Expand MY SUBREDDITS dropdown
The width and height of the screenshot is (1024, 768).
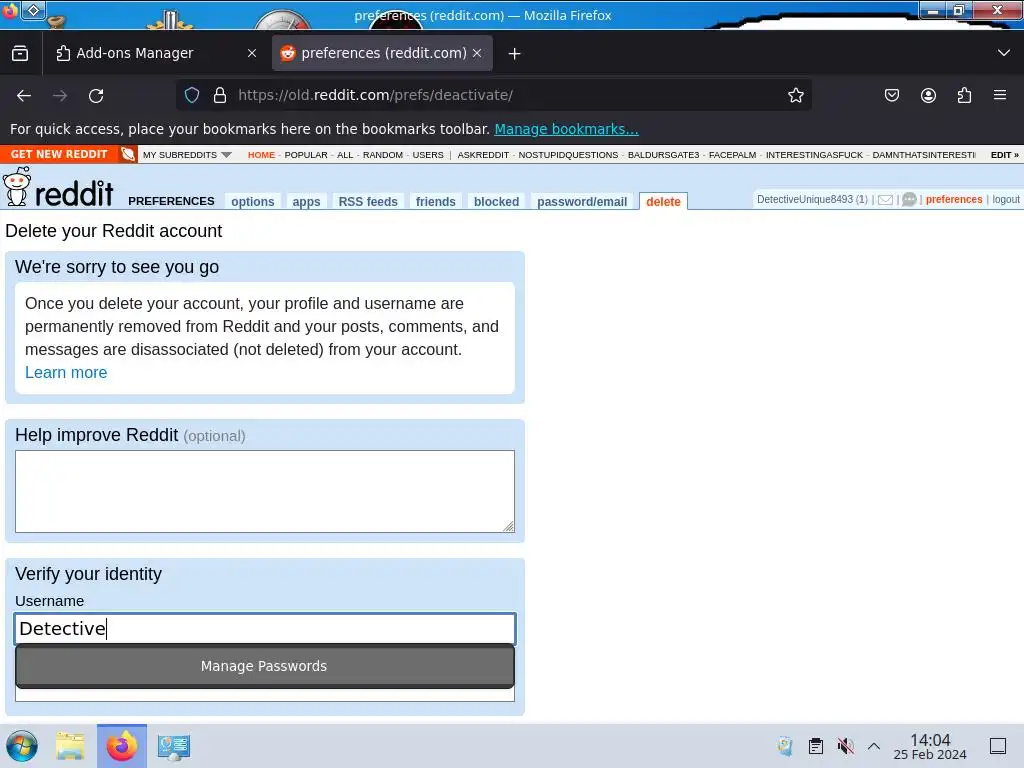[x=187, y=155]
